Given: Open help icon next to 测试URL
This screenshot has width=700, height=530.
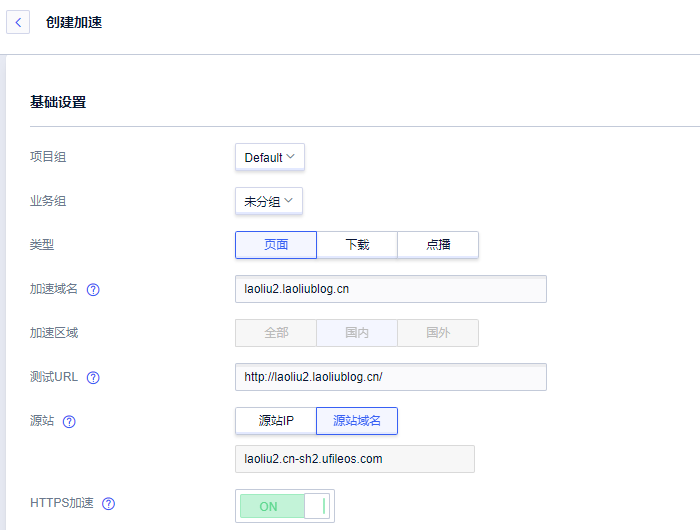Looking at the screenshot, I should (x=93, y=378).
